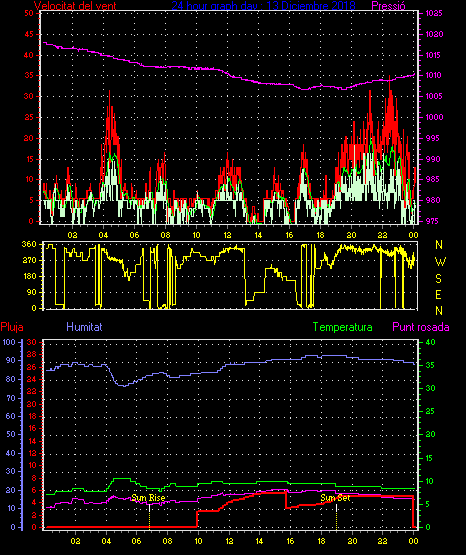Viewport: 466px width, 555px height.
Task: Click the upper wind chart's 12 hour label
Action: tap(227, 235)
